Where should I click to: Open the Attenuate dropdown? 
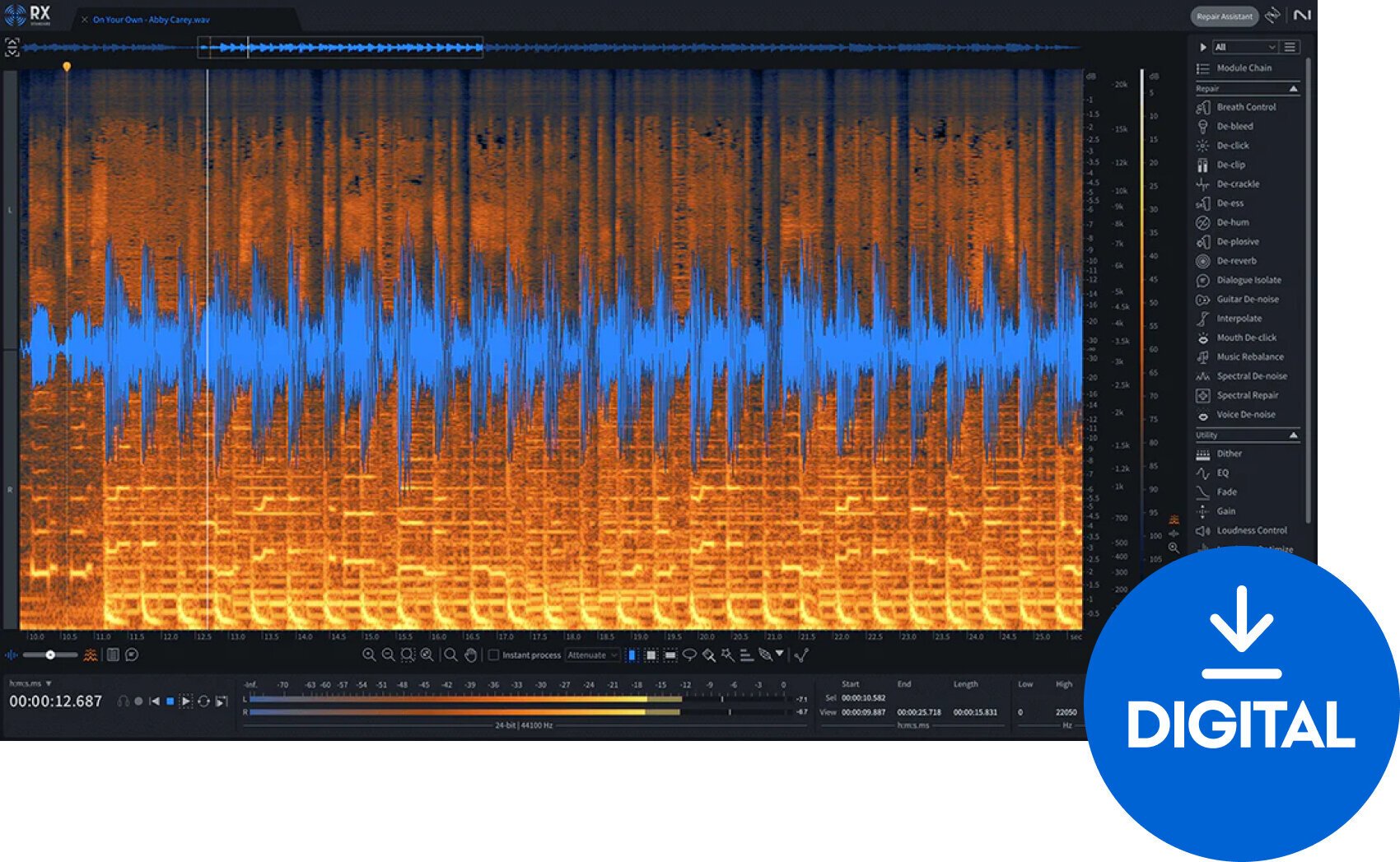coord(592,655)
